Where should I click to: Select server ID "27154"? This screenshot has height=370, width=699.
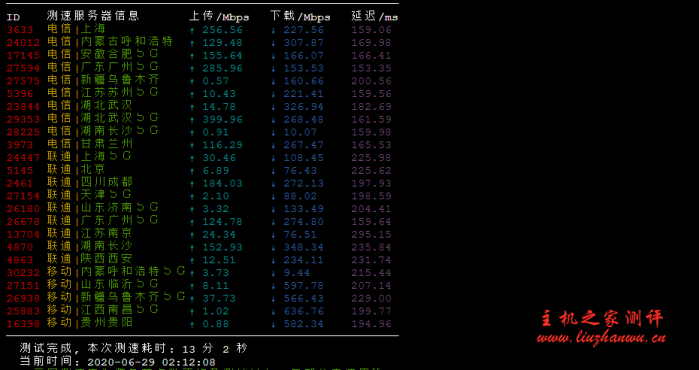tap(23, 196)
